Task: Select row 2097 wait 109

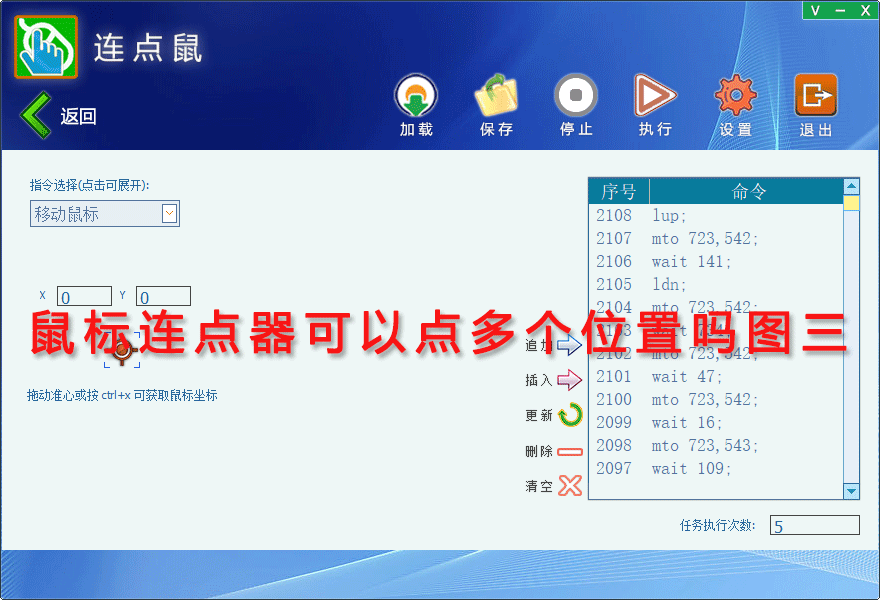Action: pyautogui.click(x=716, y=469)
